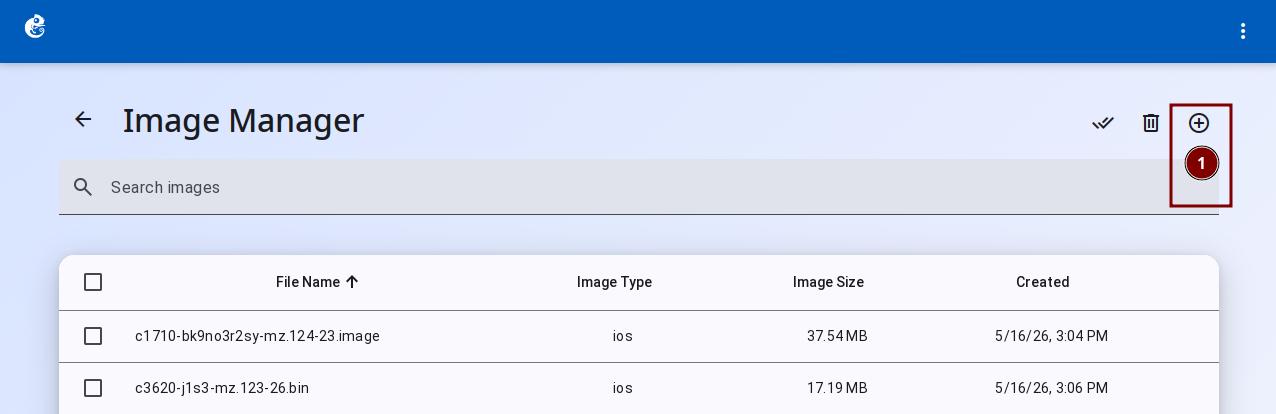Focus the Search images field
The image size is (1276, 414).
pos(639,187)
